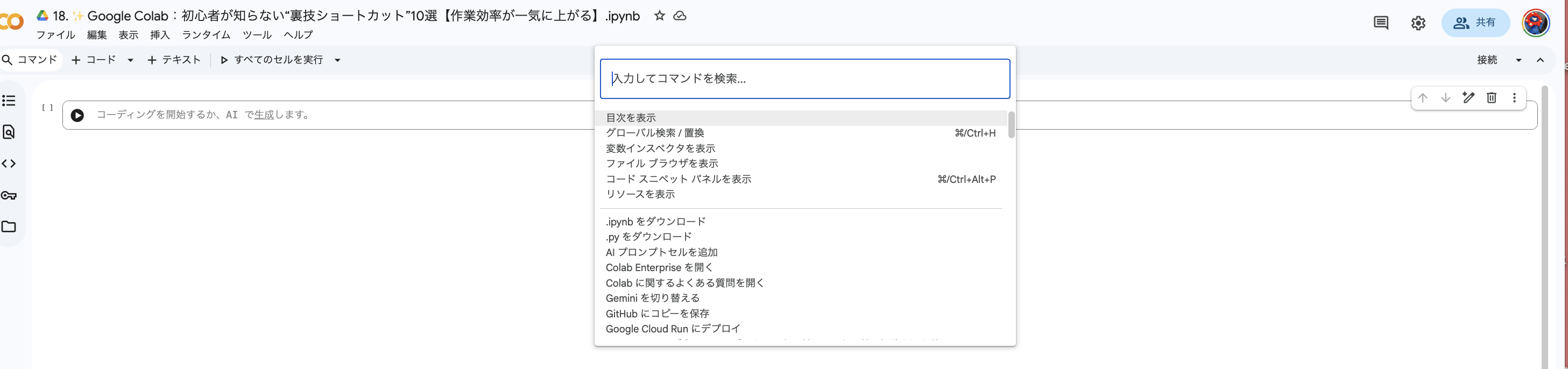The height and width of the screenshot is (369, 1568).
Task: Open the ヘルプ menu
Action: click(x=298, y=35)
